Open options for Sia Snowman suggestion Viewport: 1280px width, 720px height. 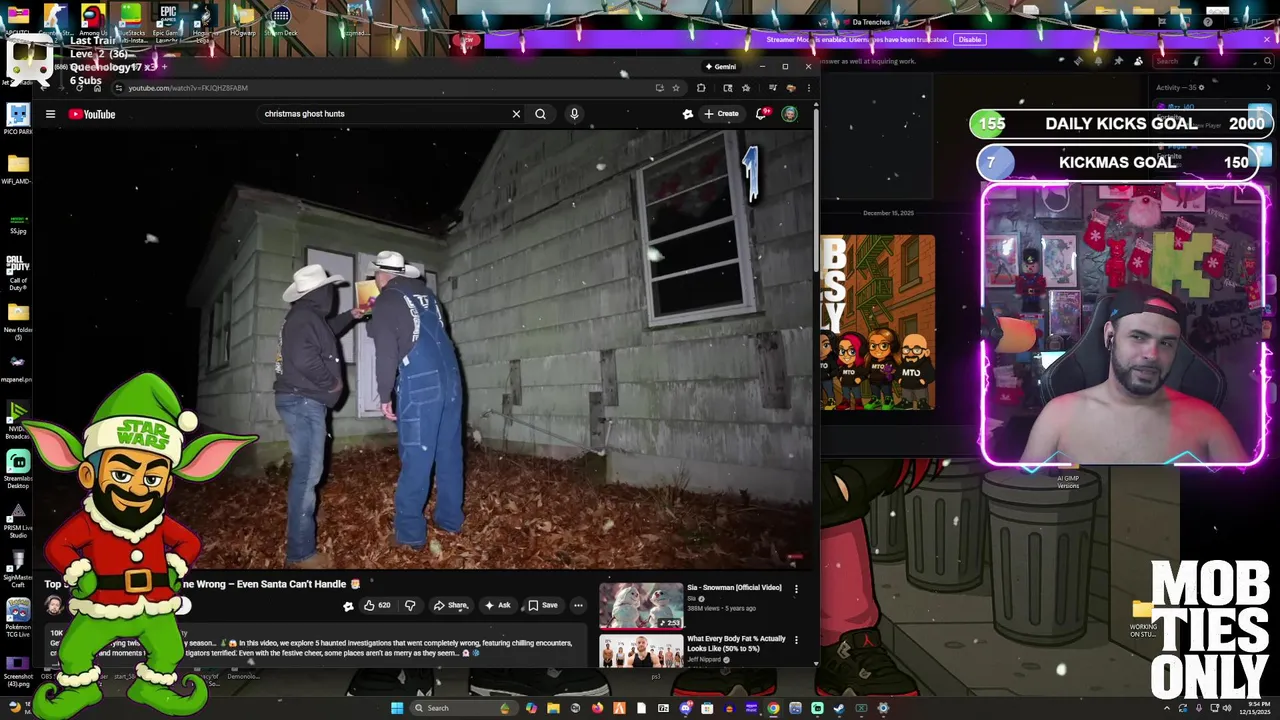[x=796, y=589]
